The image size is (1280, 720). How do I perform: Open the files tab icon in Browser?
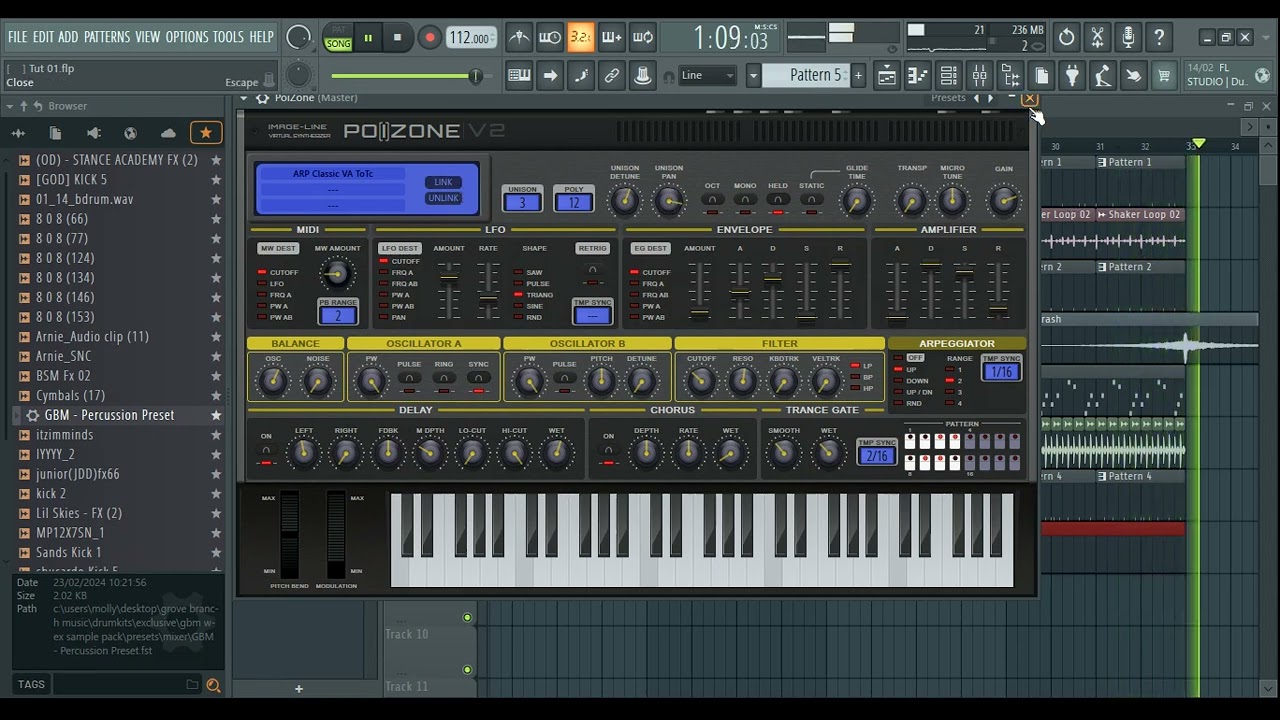[x=55, y=132]
